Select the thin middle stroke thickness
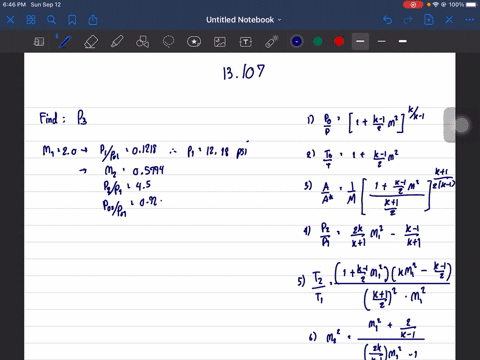The width and height of the screenshot is (480, 360). (x=382, y=41)
